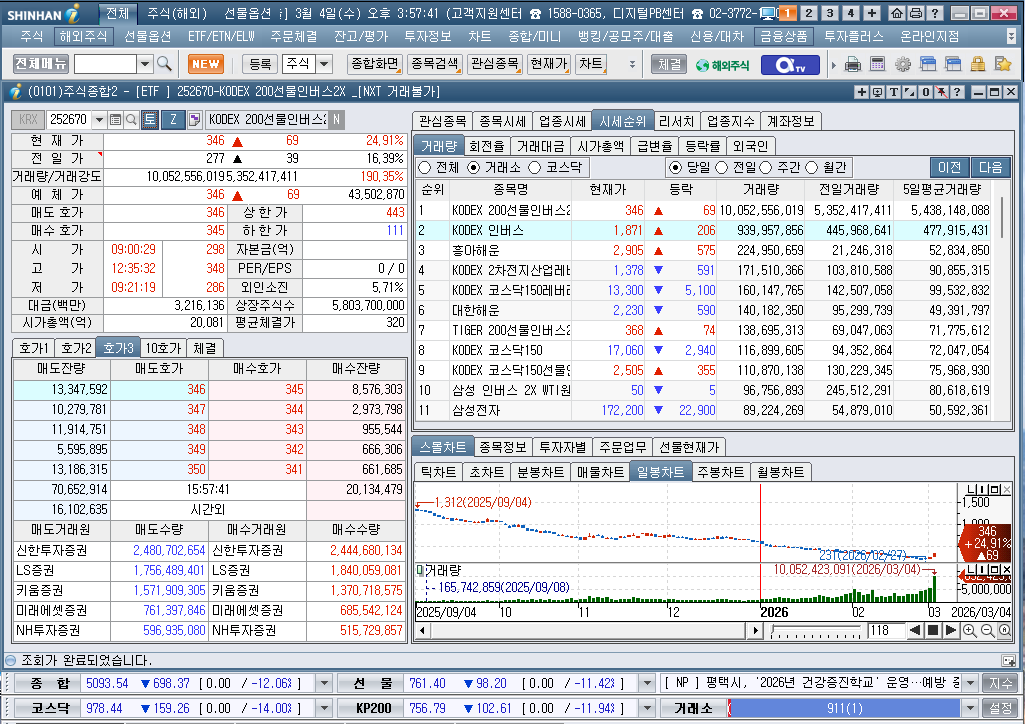Switch to virtual screen 3 button

tap(830, 13)
